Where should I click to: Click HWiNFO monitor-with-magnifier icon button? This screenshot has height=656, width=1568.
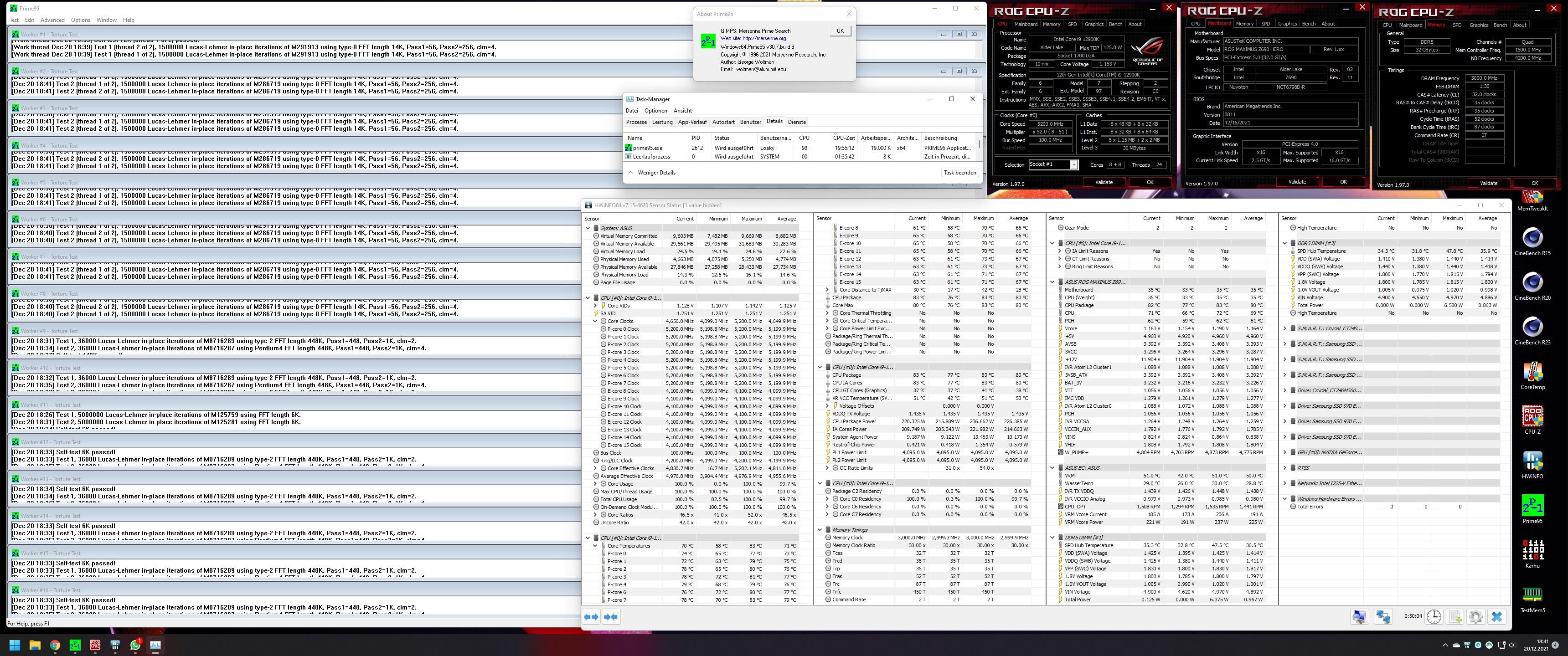pos(1359,617)
